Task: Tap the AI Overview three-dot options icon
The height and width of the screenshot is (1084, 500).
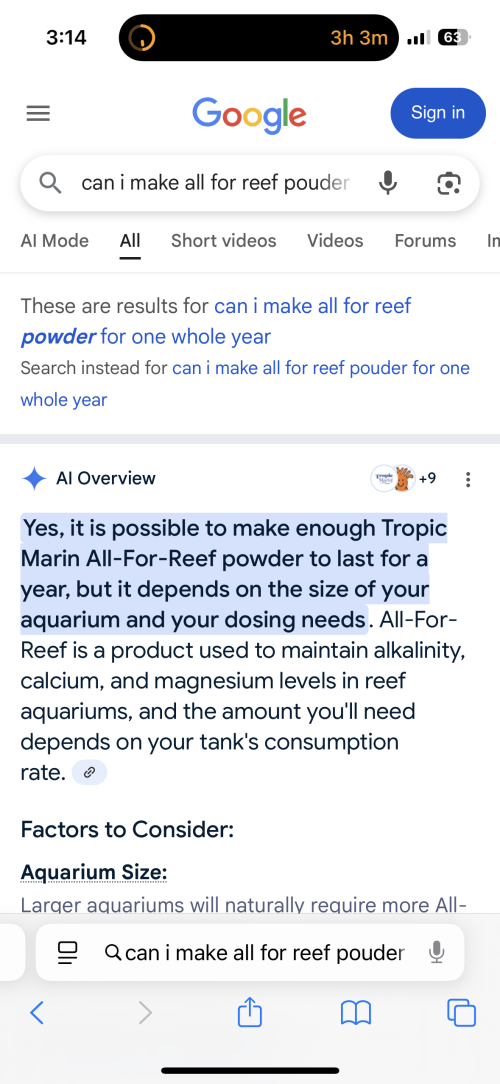Action: coord(469,478)
